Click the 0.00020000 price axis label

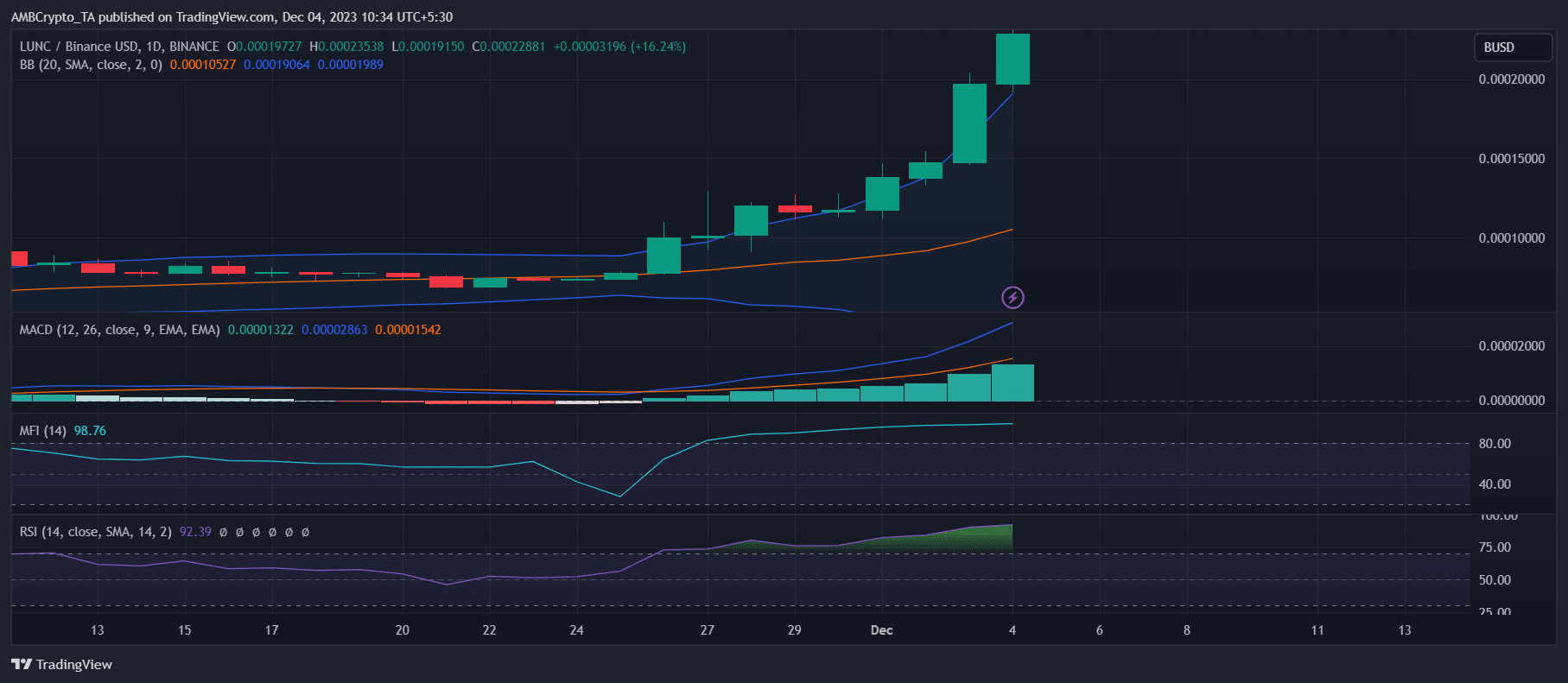point(1512,79)
